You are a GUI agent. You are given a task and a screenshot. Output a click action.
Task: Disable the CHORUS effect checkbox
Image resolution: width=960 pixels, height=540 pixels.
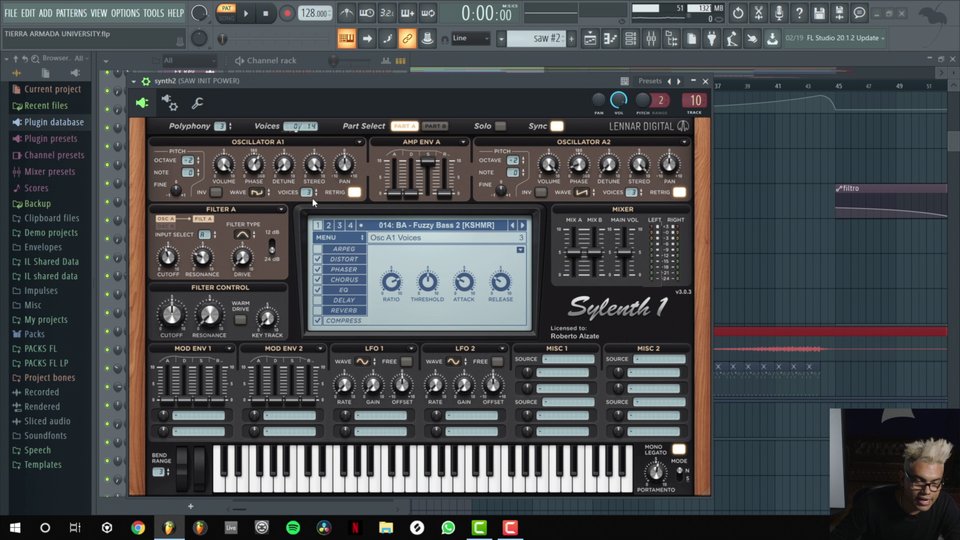pos(317,279)
